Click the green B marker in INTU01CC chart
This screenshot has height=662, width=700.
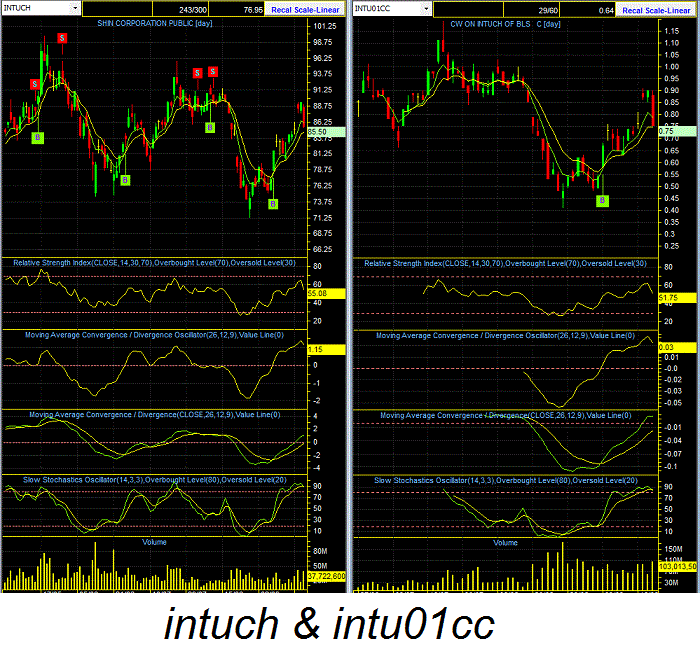(602, 200)
